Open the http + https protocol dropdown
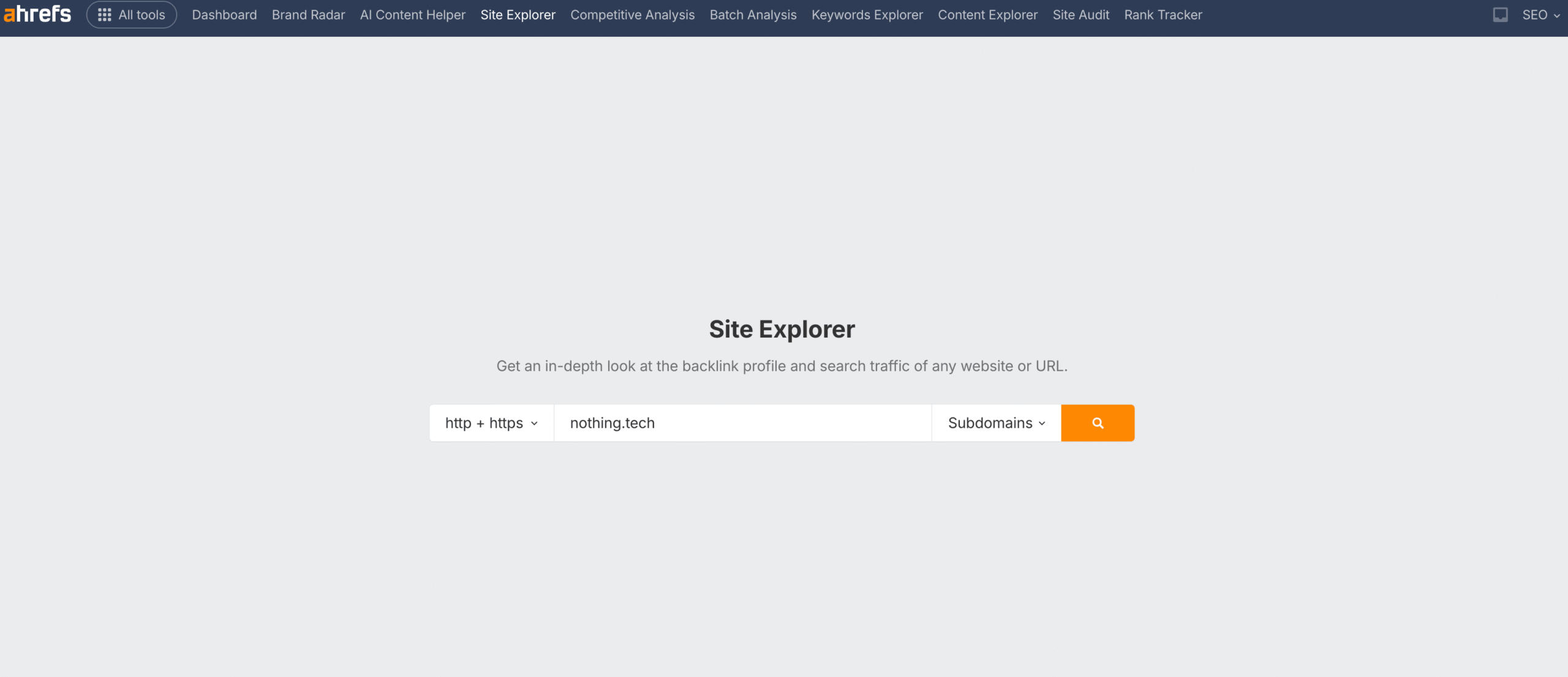The width and height of the screenshot is (1568, 677). coord(492,423)
